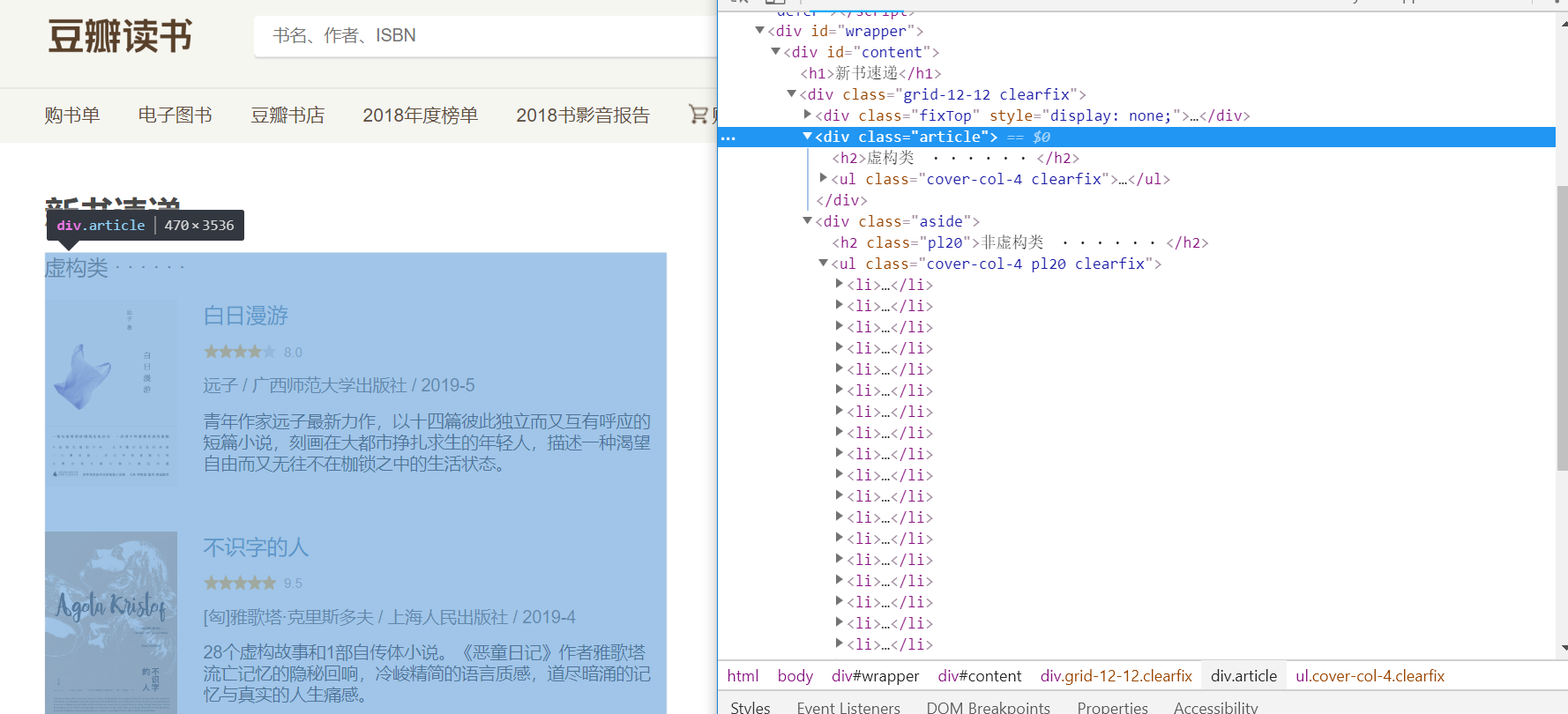Open the 2018书影音报告 link
The width and height of the screenshot is (1568, 714).
[583, 115]
